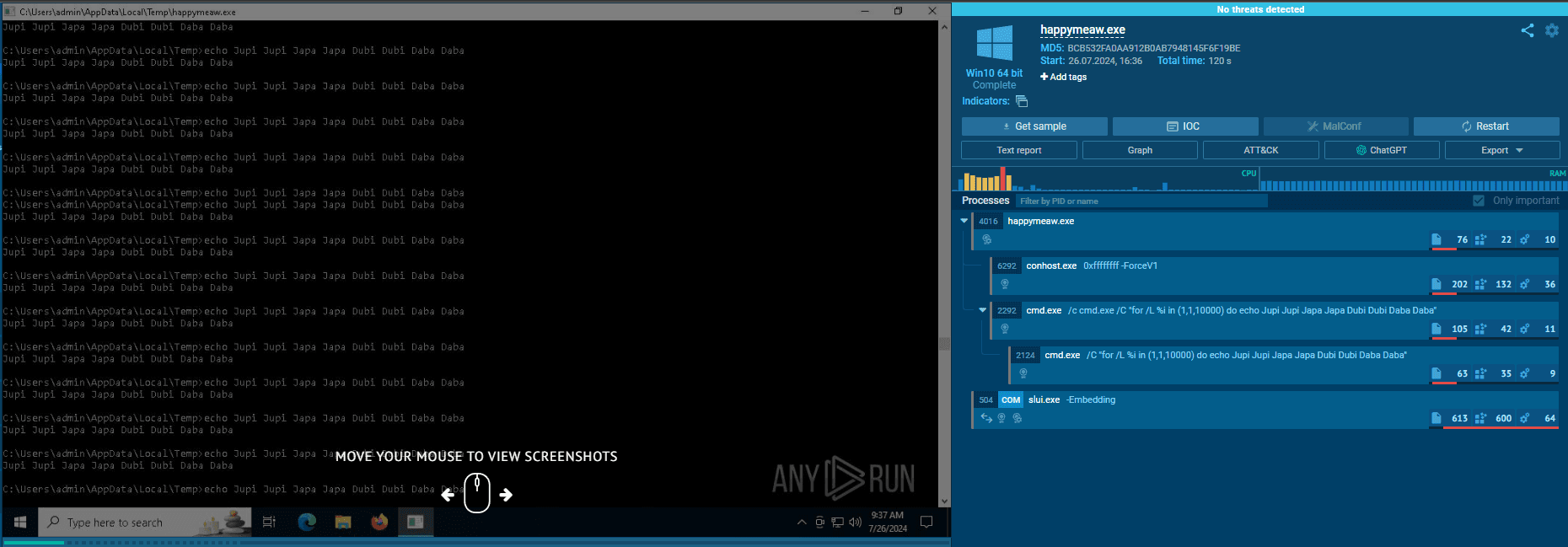This screenshot has width=1568, height=547.
Task: Open the ATT&CK view
Action: [x=1260, y=150]
